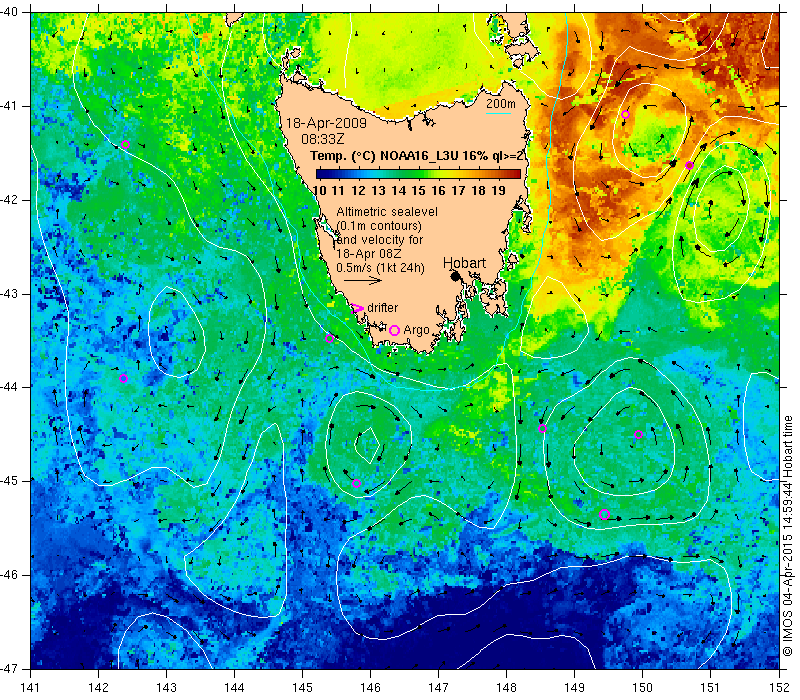Click the '-47' latitude axis label
This screenshot has width=800, height=700.
9,668
